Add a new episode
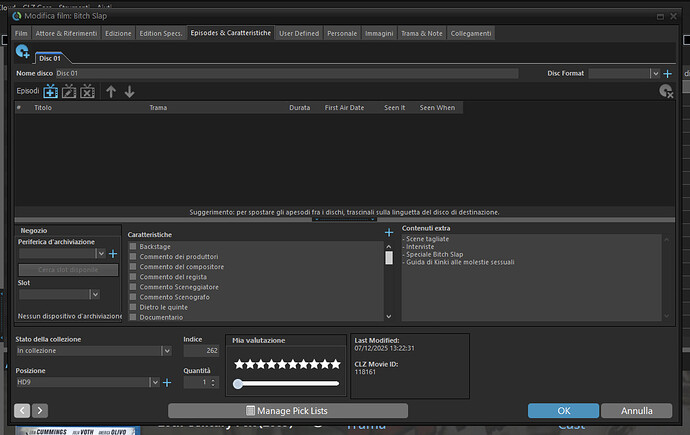 pos(50,91)
